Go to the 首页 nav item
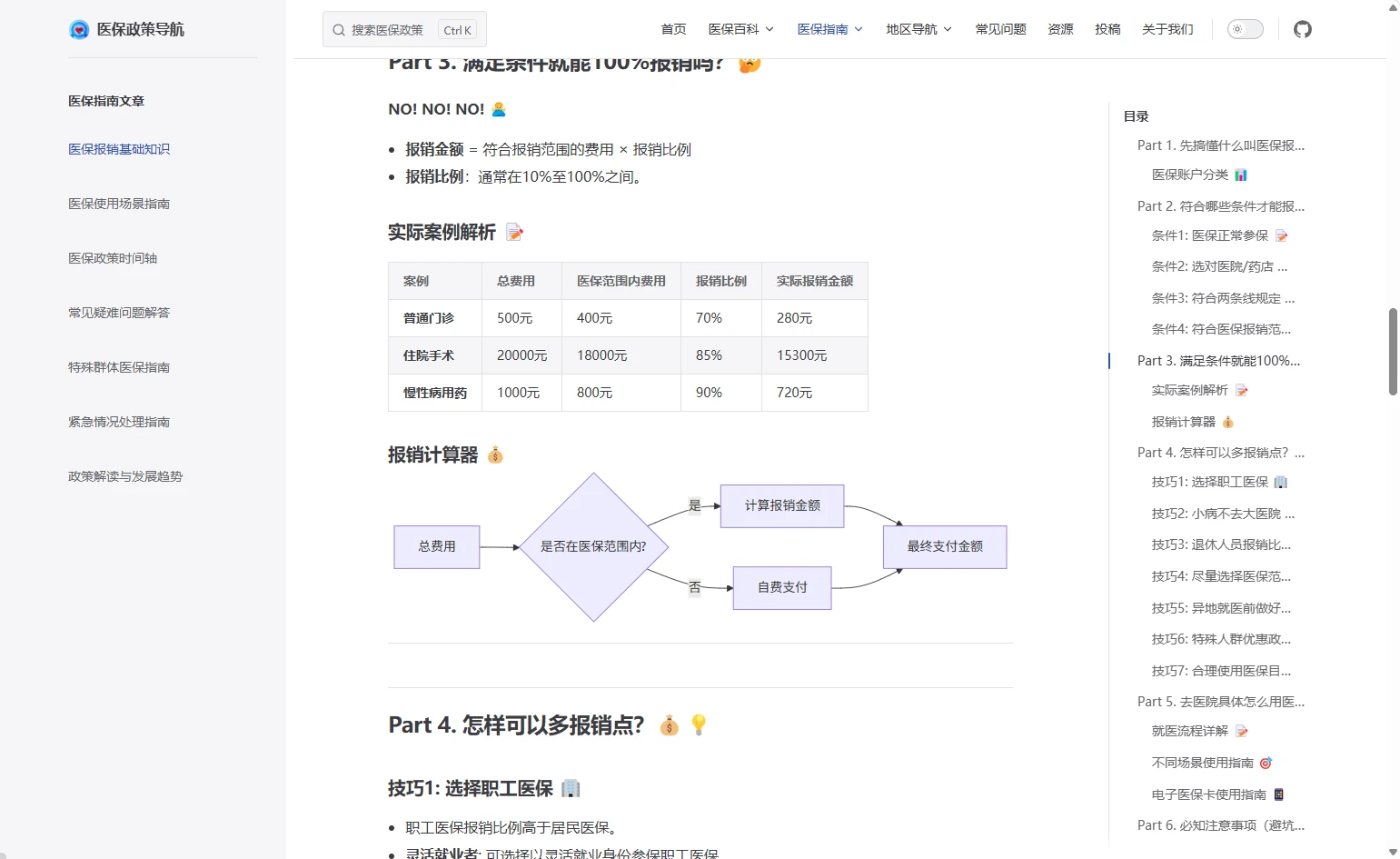This screenshot has width=1400, height=859. [673, 29]
